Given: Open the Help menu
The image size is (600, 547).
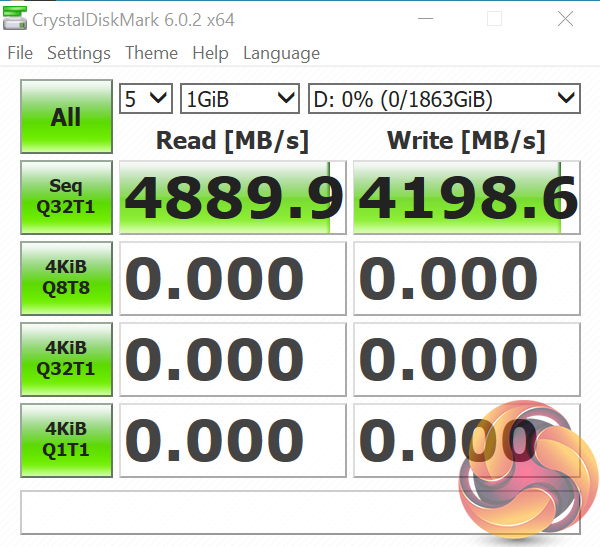Looking at the screenshot, I should [210, 53].
